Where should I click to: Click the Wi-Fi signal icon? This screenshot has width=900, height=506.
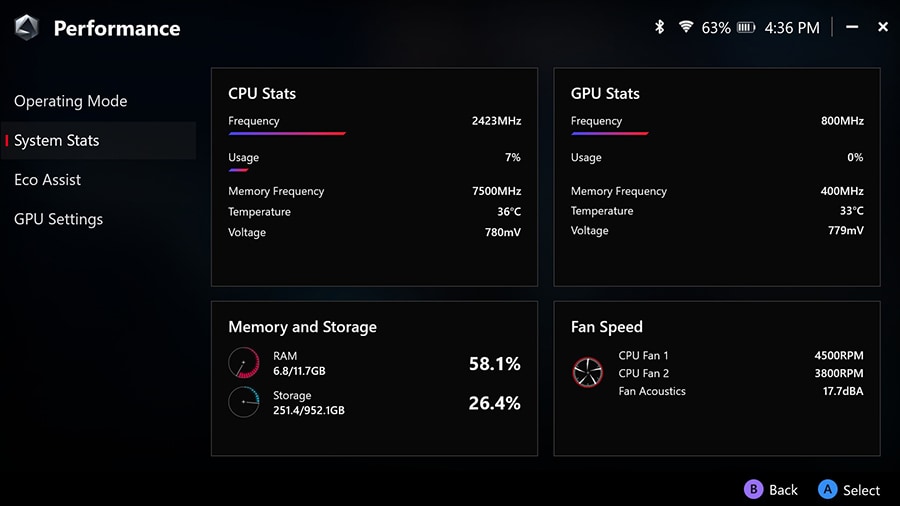click(x=686, y=27)
